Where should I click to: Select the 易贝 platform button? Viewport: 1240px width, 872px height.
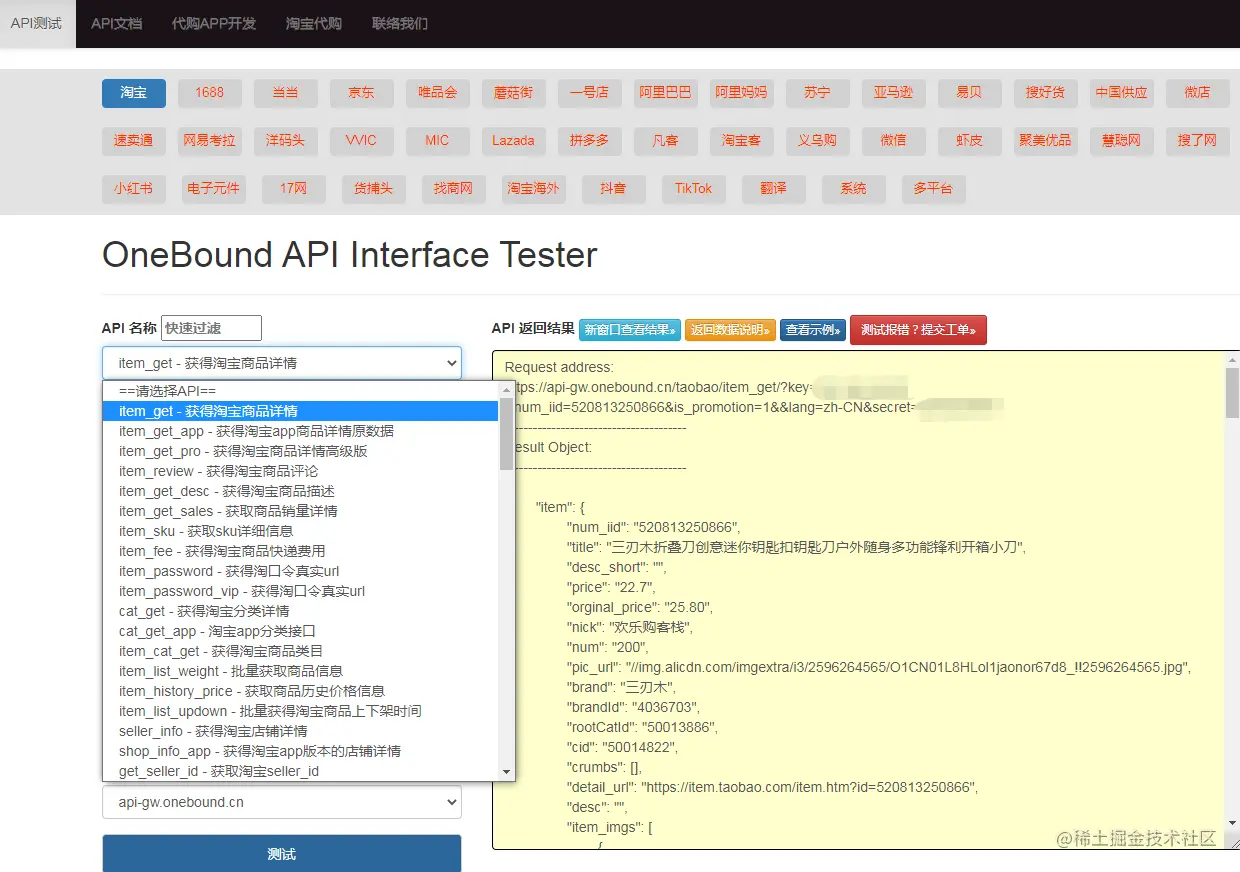pos(970,93)
